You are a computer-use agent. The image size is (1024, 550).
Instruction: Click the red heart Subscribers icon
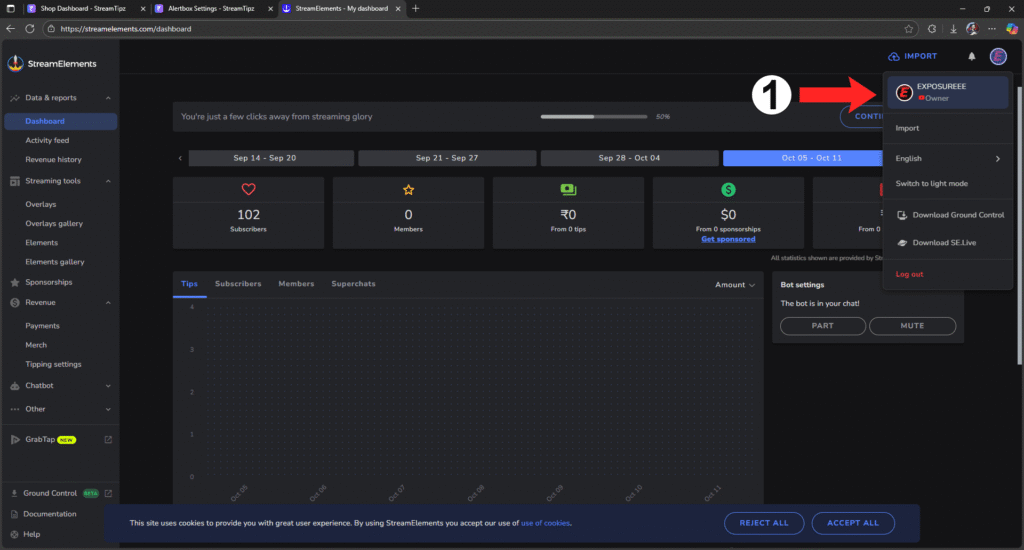pos(248,190)
